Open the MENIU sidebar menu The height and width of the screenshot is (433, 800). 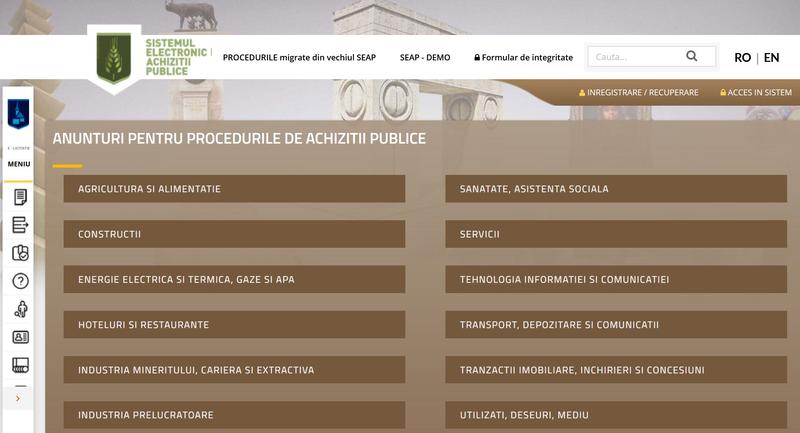pos(19,164)
